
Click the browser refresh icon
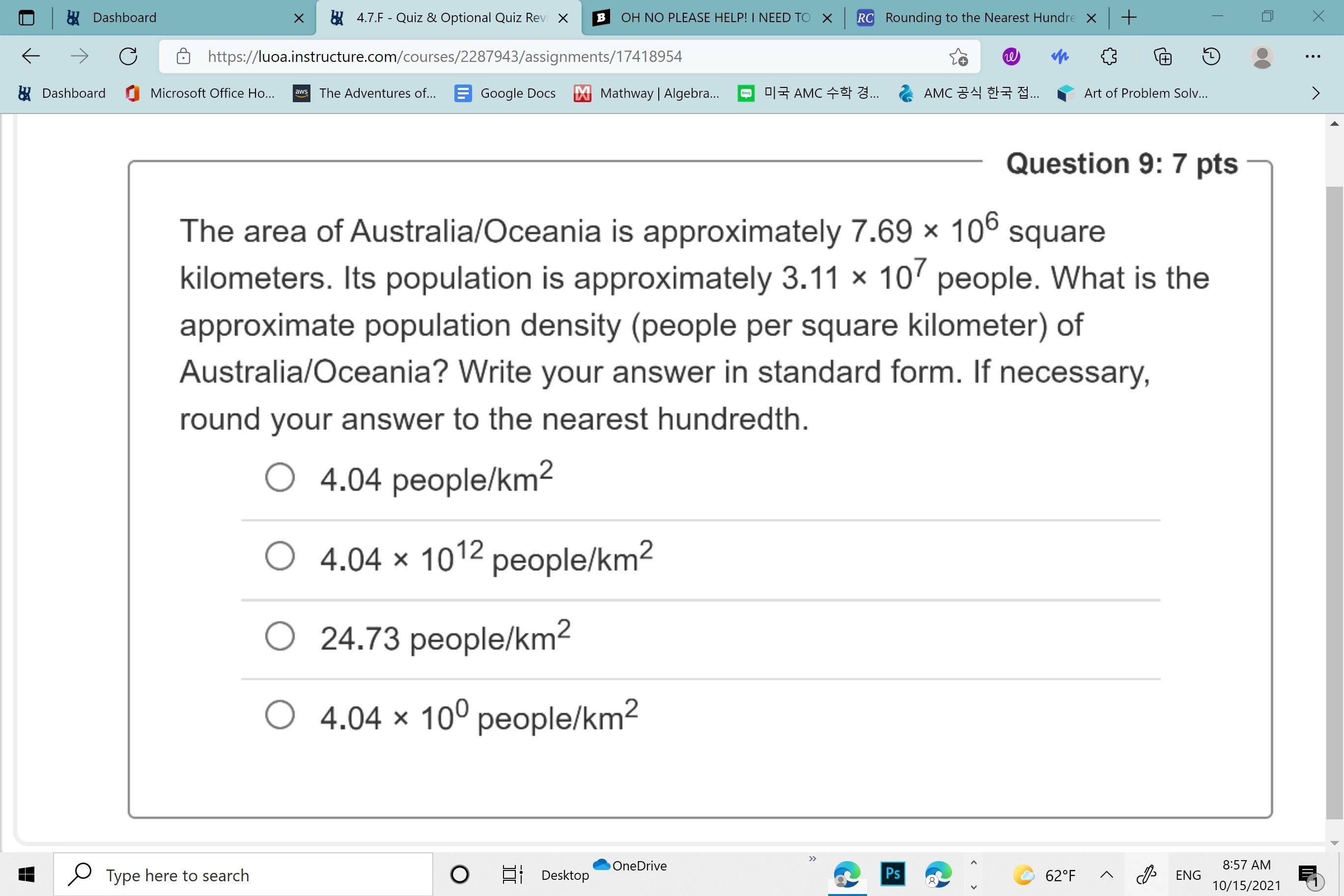coord(128,56)
